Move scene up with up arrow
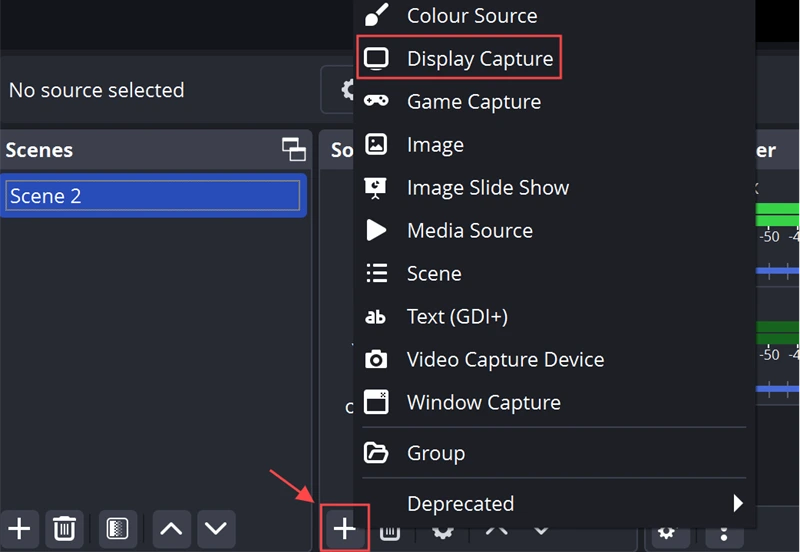800x552 pixels. tap(171, 528)
